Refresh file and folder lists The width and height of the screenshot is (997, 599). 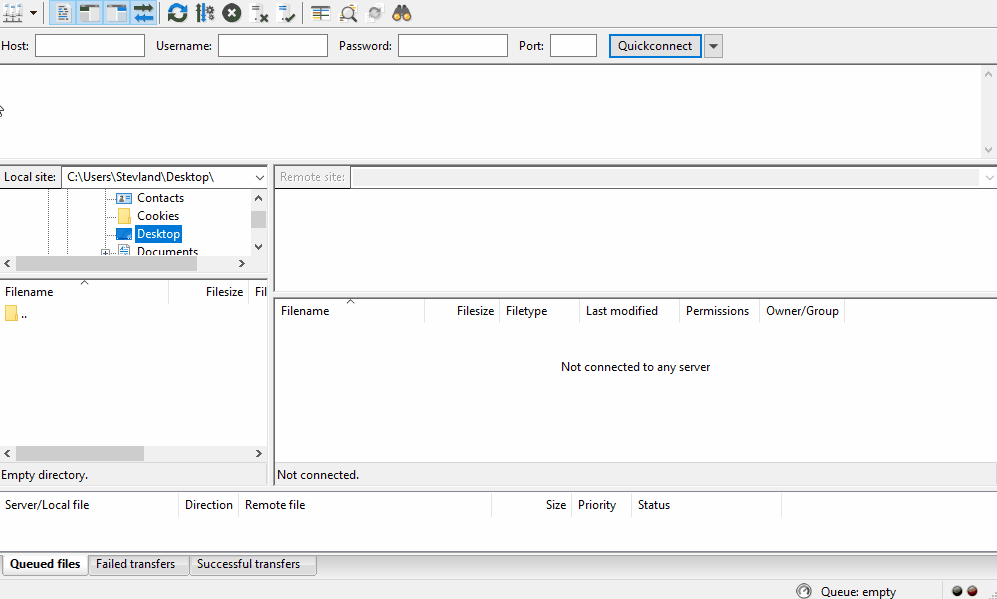pos(177,13)
